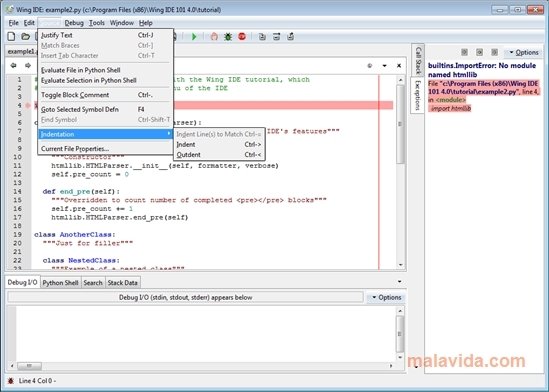
Task: Open the Help menu
Action: [x=145, y=23]
